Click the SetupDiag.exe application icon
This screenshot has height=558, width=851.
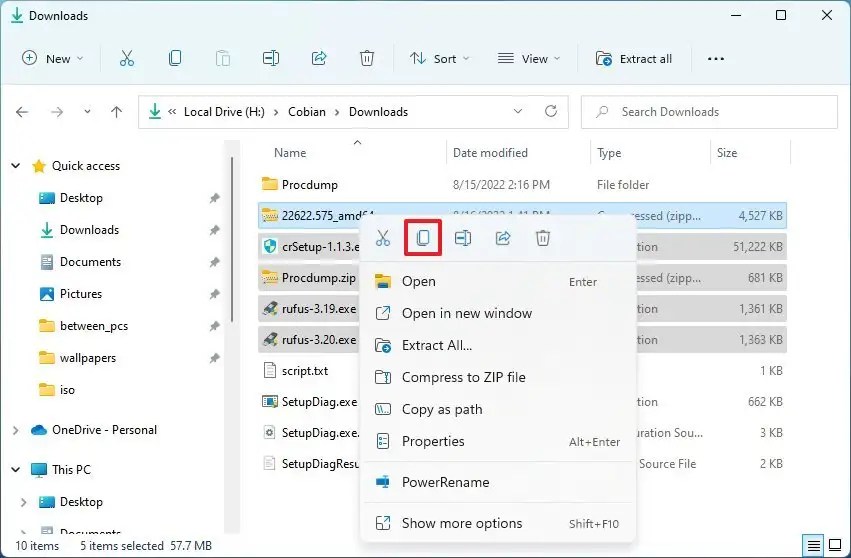coord(270,402)
